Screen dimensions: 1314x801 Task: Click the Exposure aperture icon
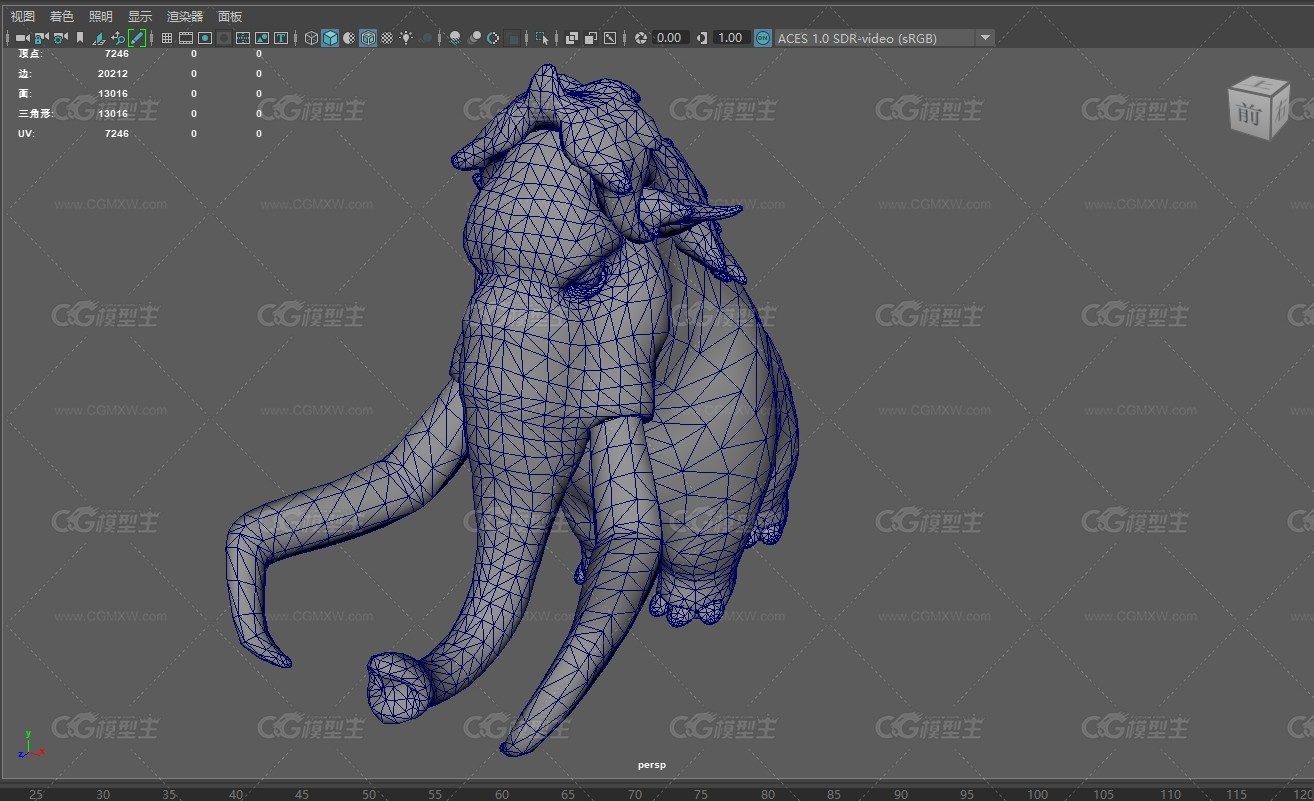coord(641,38)
